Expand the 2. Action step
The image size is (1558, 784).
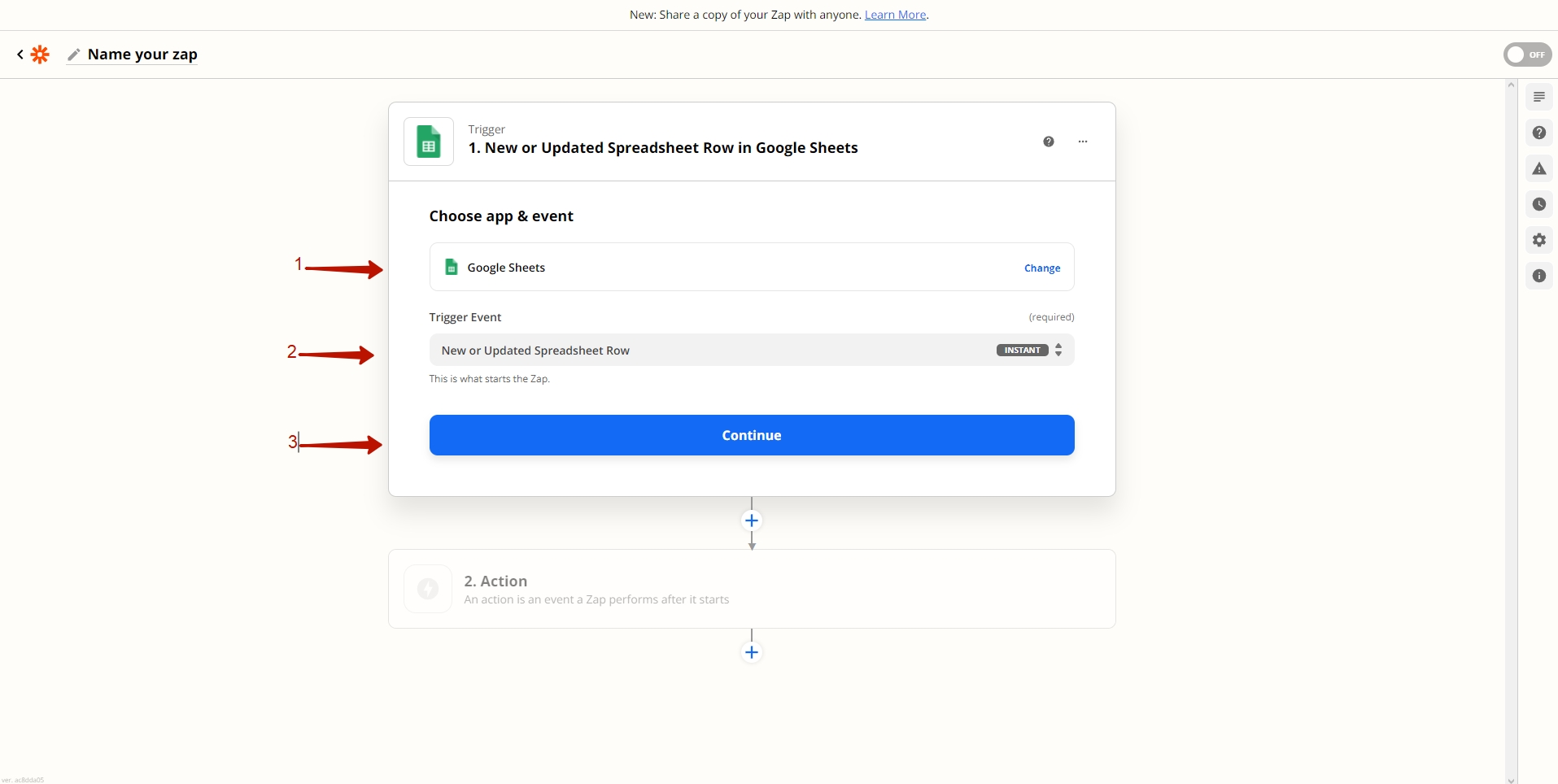point(751,589)
